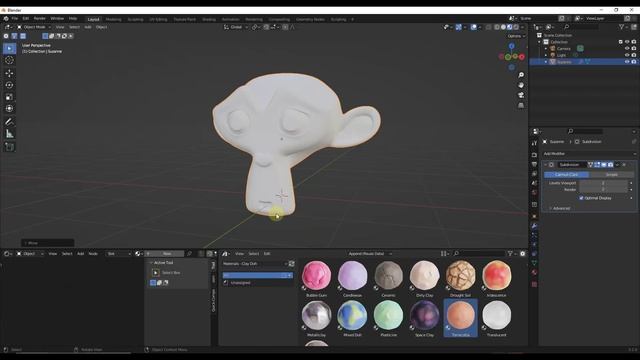Switch to Shading workspace tab
The height and width of the screenshot is (360, 640).
[x=209, y=19]
